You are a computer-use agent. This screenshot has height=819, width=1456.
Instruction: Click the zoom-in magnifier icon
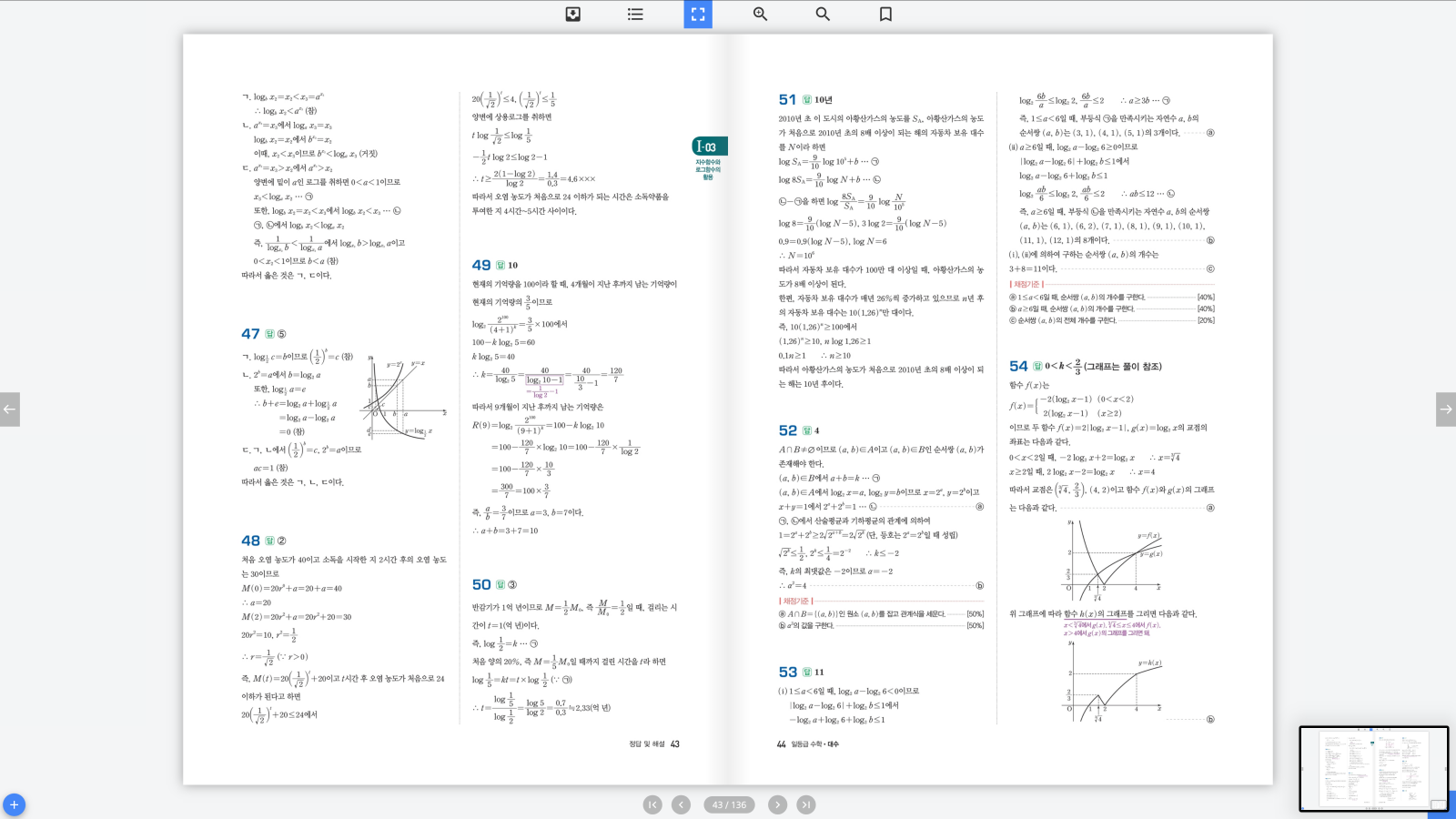pyautogui.click(x=760, y=14)
